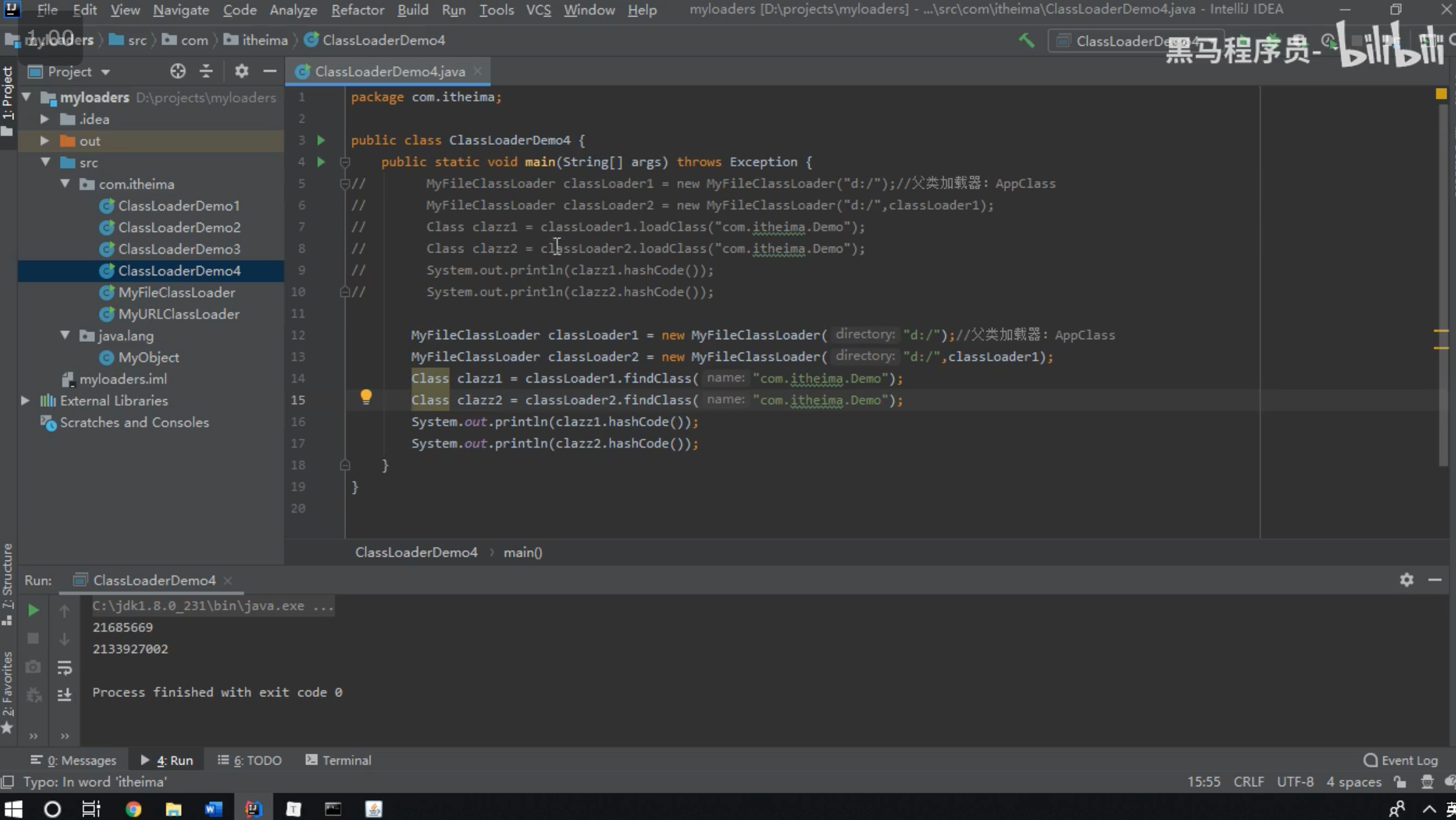
Task: Open the Navigate menu
Action: pos(181,10)
